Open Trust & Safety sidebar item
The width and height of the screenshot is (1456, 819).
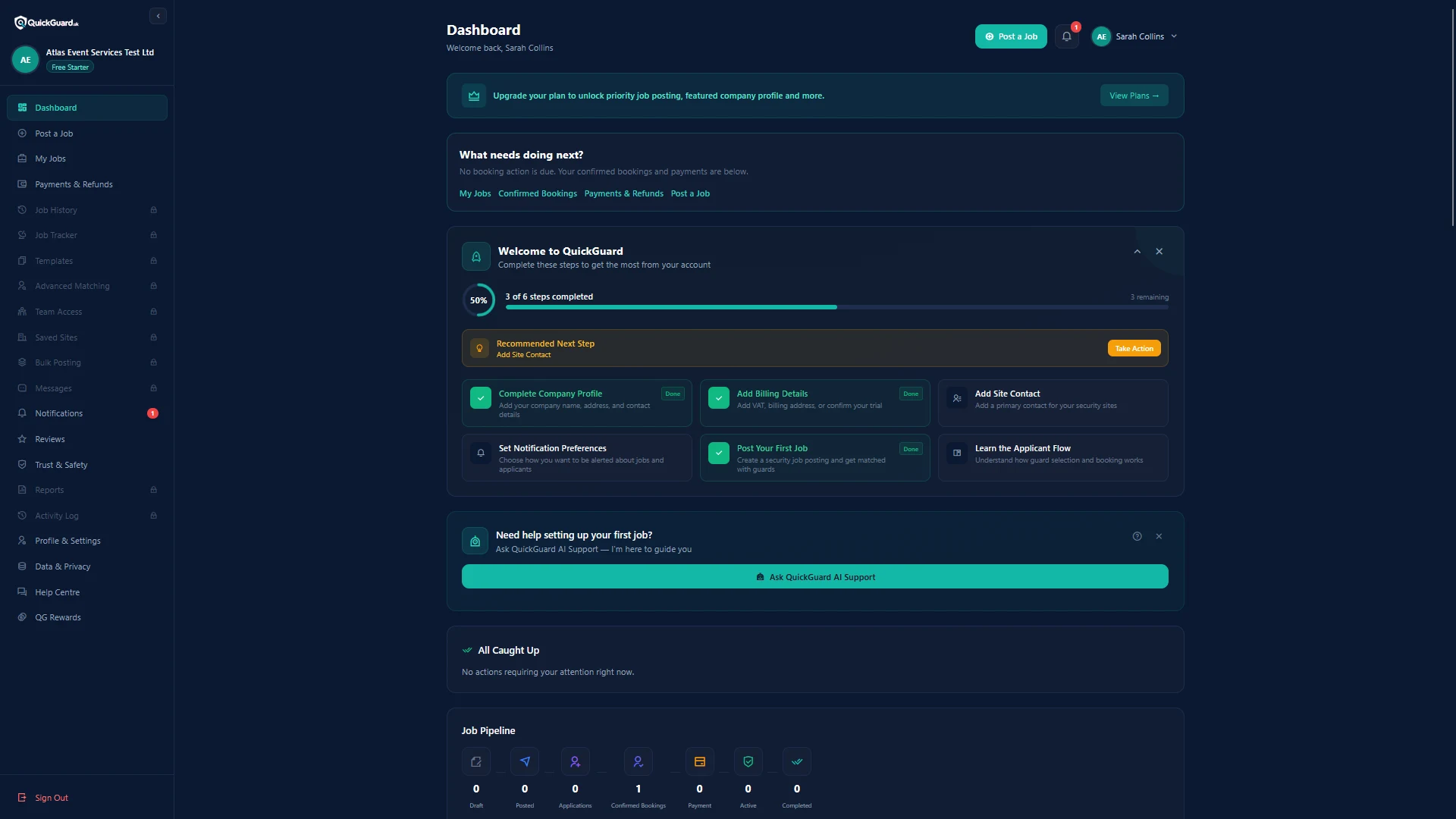tap(87, 465)
